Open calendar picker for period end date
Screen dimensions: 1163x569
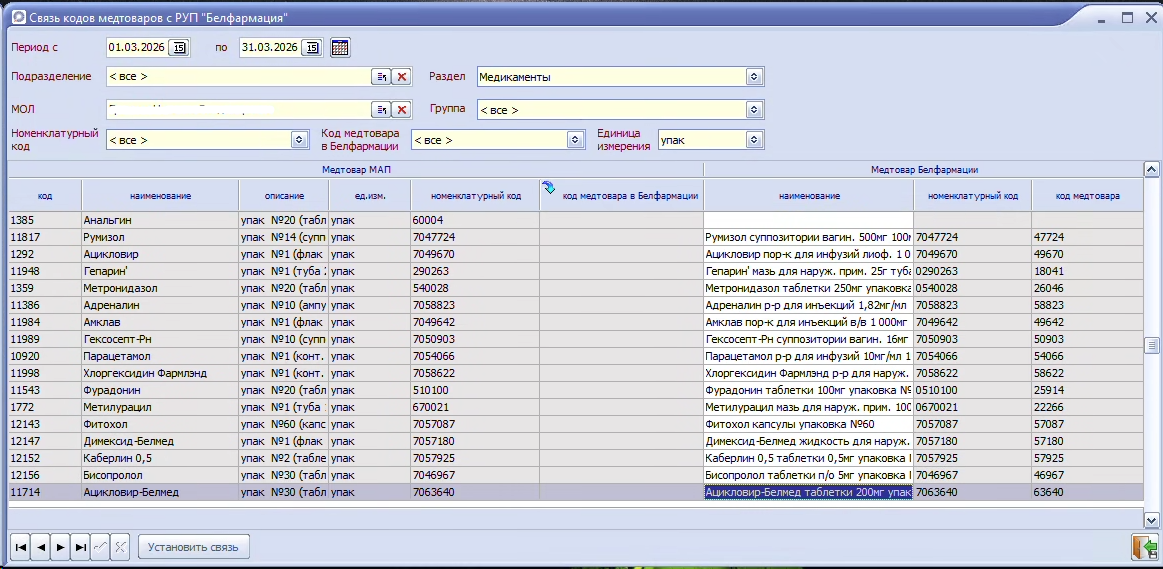point(312,47)
